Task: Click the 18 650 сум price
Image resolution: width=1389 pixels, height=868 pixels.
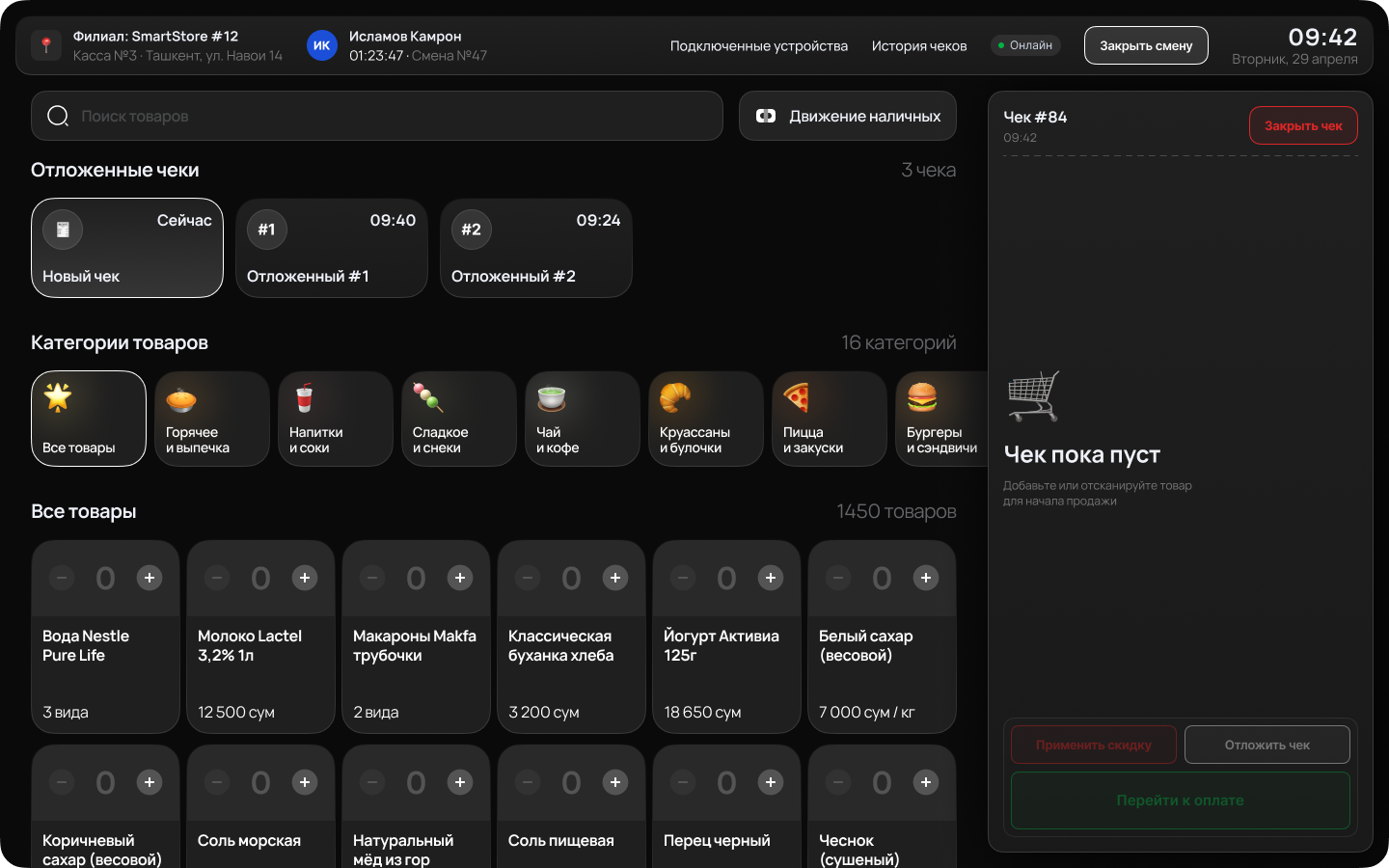Action: (x=702, y=712)
